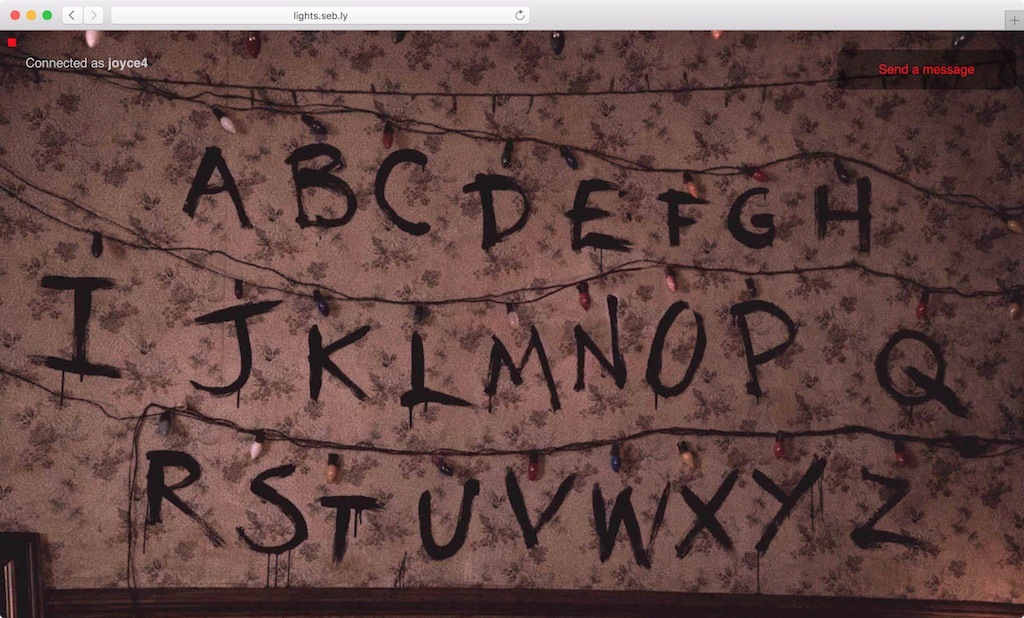
Task: Click the painted letter P
Action: pos(762,346)
